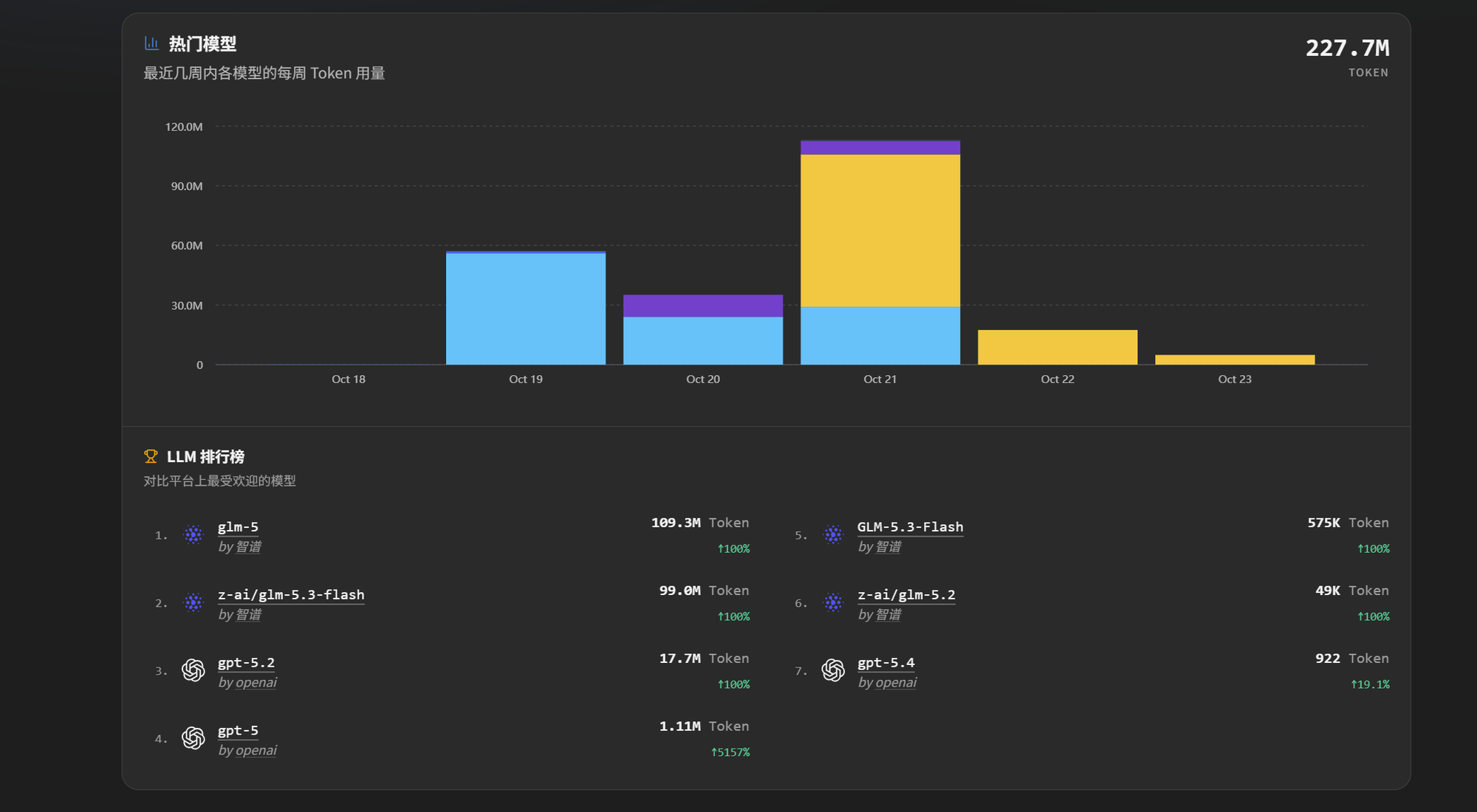Click the Zhipu icon next to GLM-5.3-Flash
Image resolution: width=1477 pixels, height=812 pixels.
[x=833, y=534]
